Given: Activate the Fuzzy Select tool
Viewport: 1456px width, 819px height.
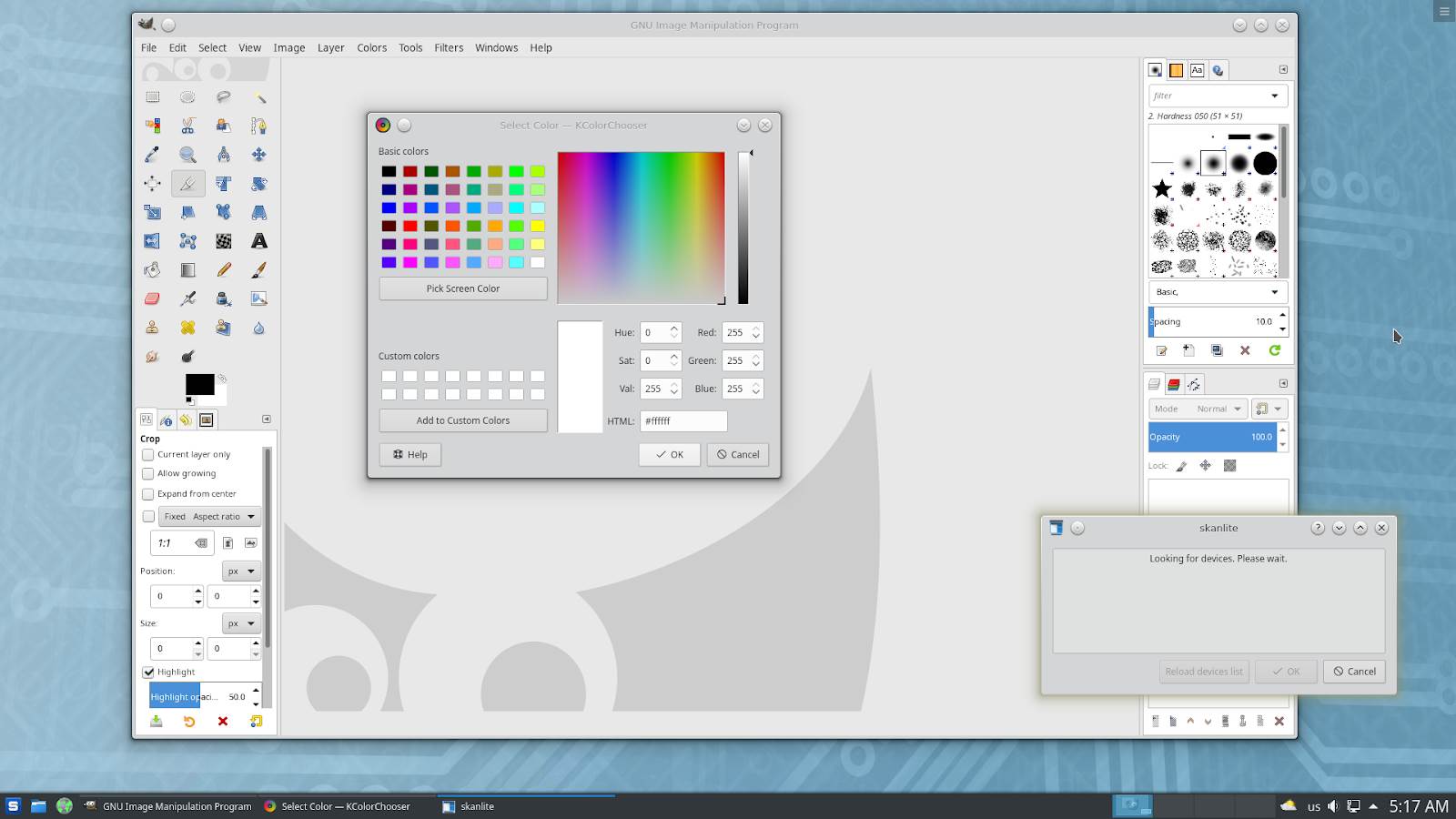Looking at the screenshot, I should pyautogui.click(x=258, y=96).
